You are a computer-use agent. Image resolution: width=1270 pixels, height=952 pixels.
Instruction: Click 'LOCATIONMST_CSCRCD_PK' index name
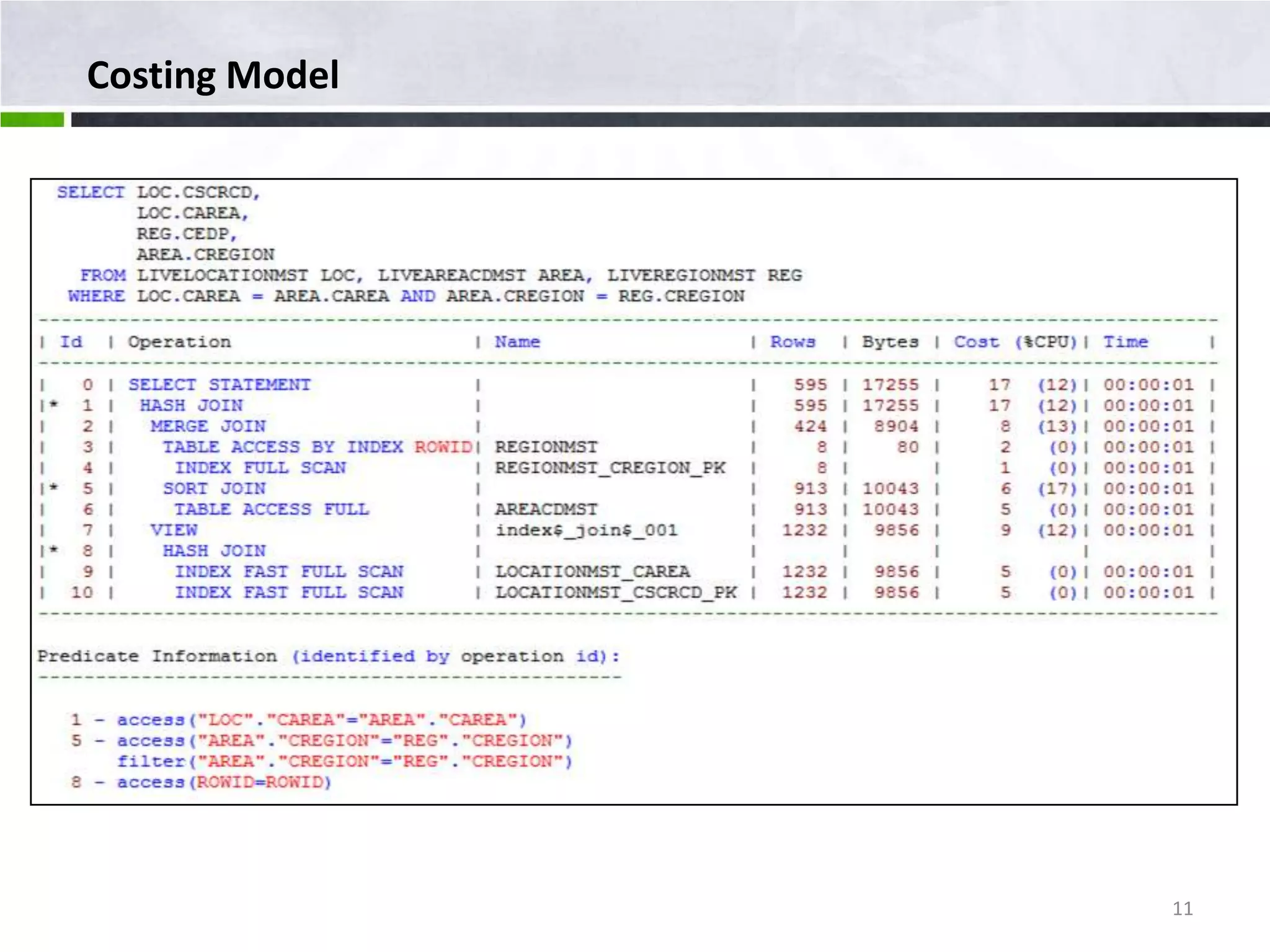point(615,593)
